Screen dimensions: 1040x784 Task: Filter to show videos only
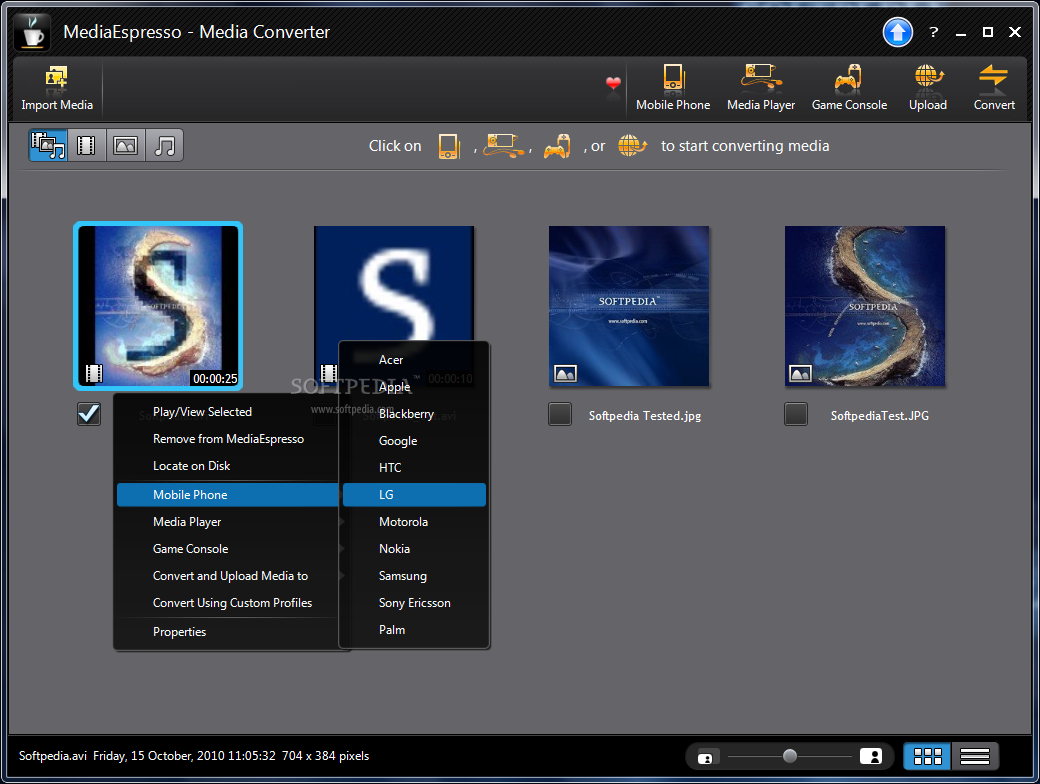(x=86, y=145)
